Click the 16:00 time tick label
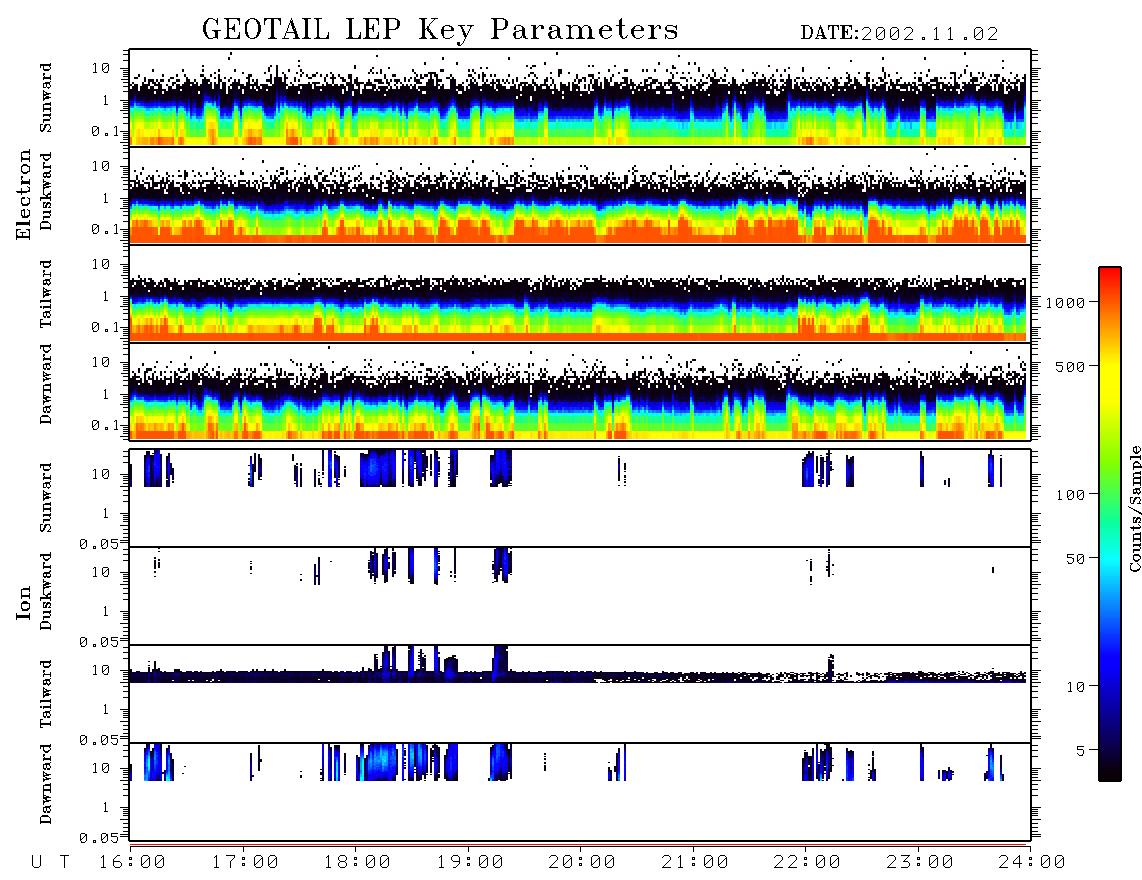 (x=133, y=862)
